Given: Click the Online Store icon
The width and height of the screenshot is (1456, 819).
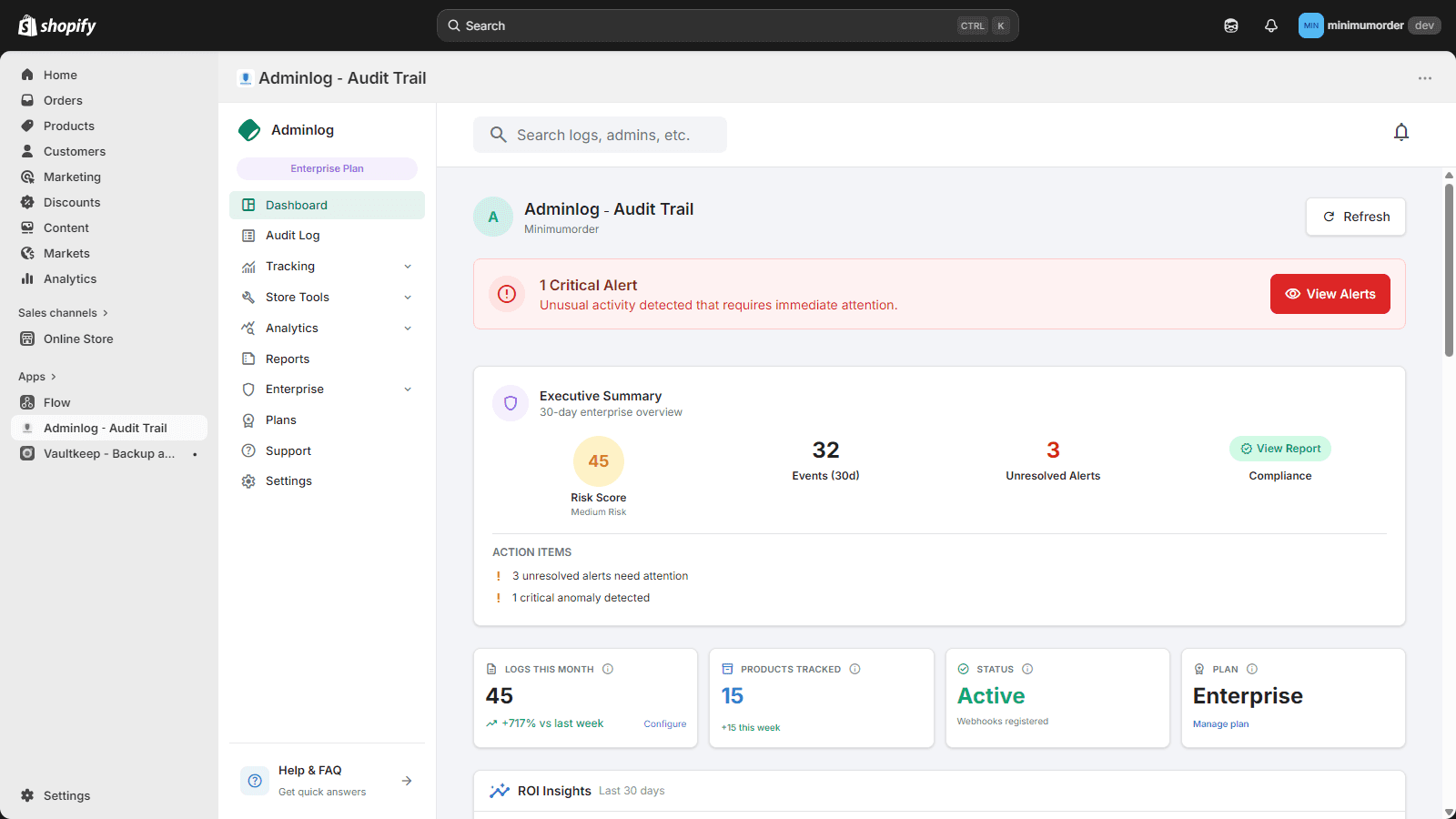Looking at the screenshot, I should (27, 339).
